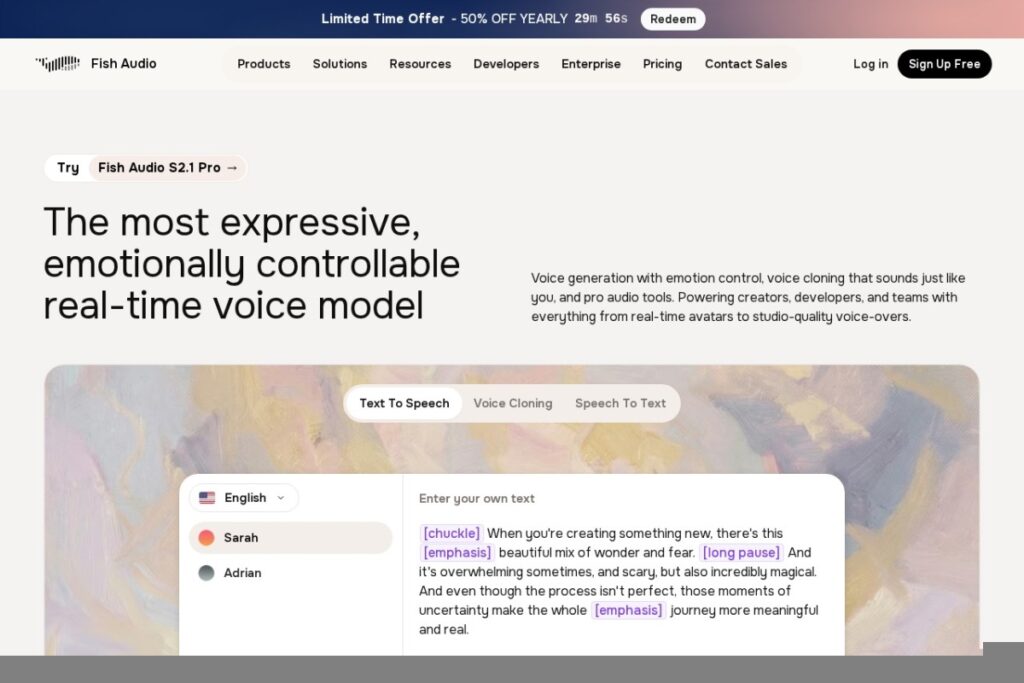The height and width of the screenshot is (683, 1024).
Task: Select the Text To Speech tab
Action: (x=404, y=404)
